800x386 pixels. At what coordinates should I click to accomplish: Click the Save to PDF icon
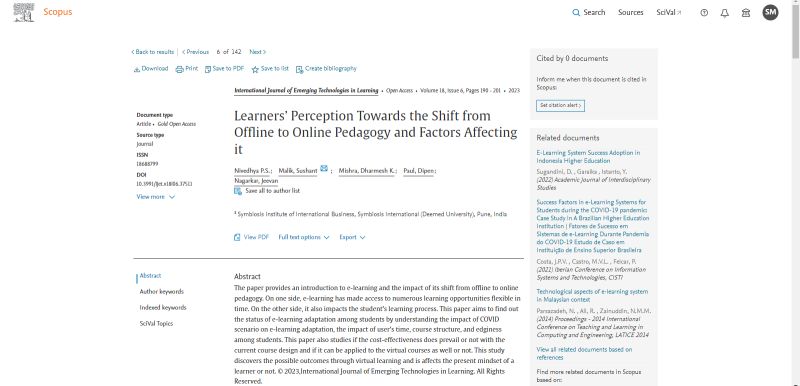208,69
